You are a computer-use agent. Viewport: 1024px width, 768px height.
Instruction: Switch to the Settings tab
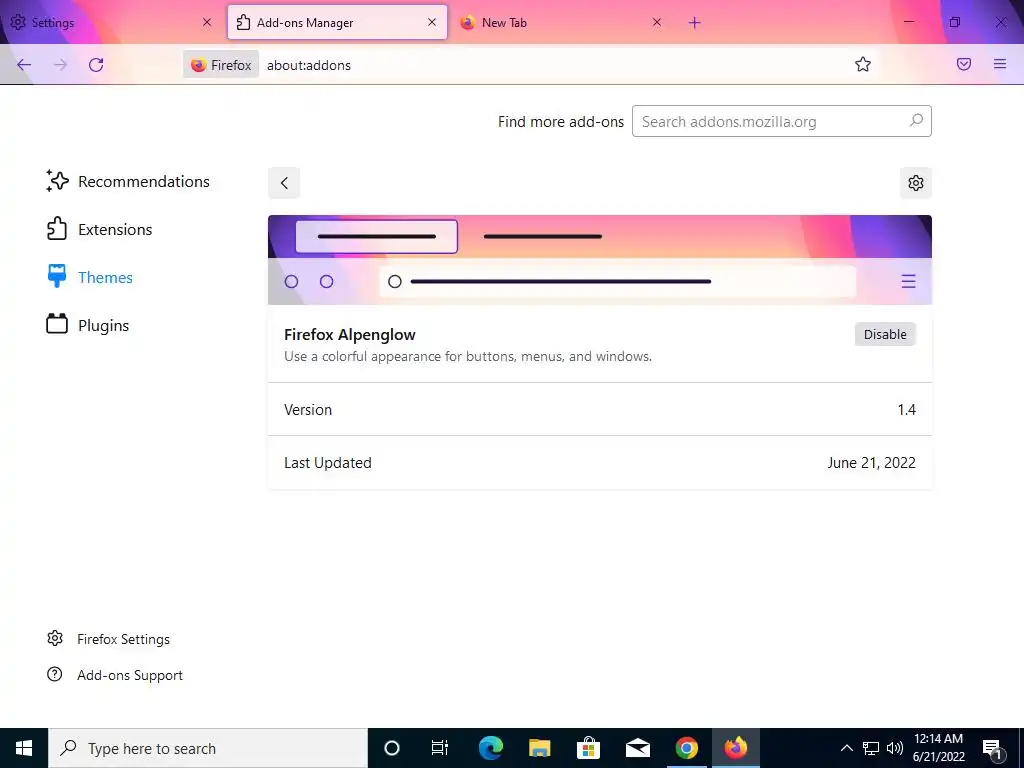[111, 22]
